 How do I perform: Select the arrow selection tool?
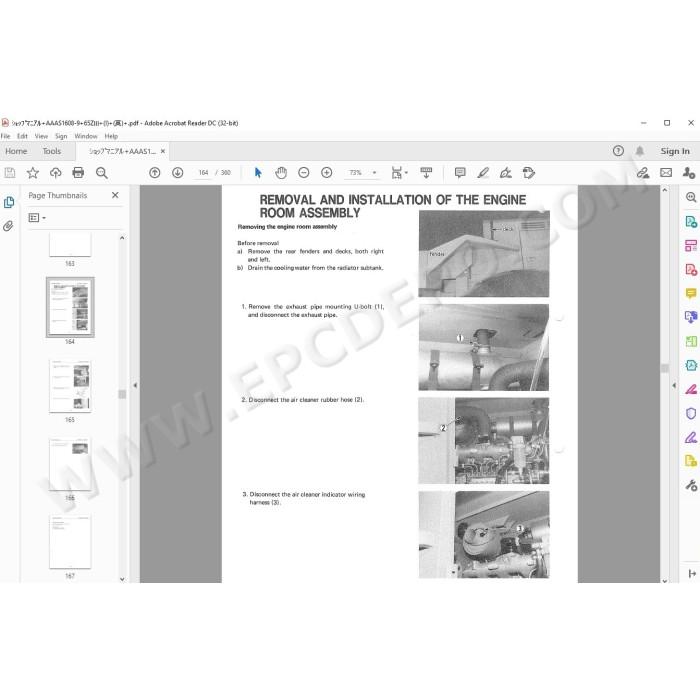click(x=258, y=173)
